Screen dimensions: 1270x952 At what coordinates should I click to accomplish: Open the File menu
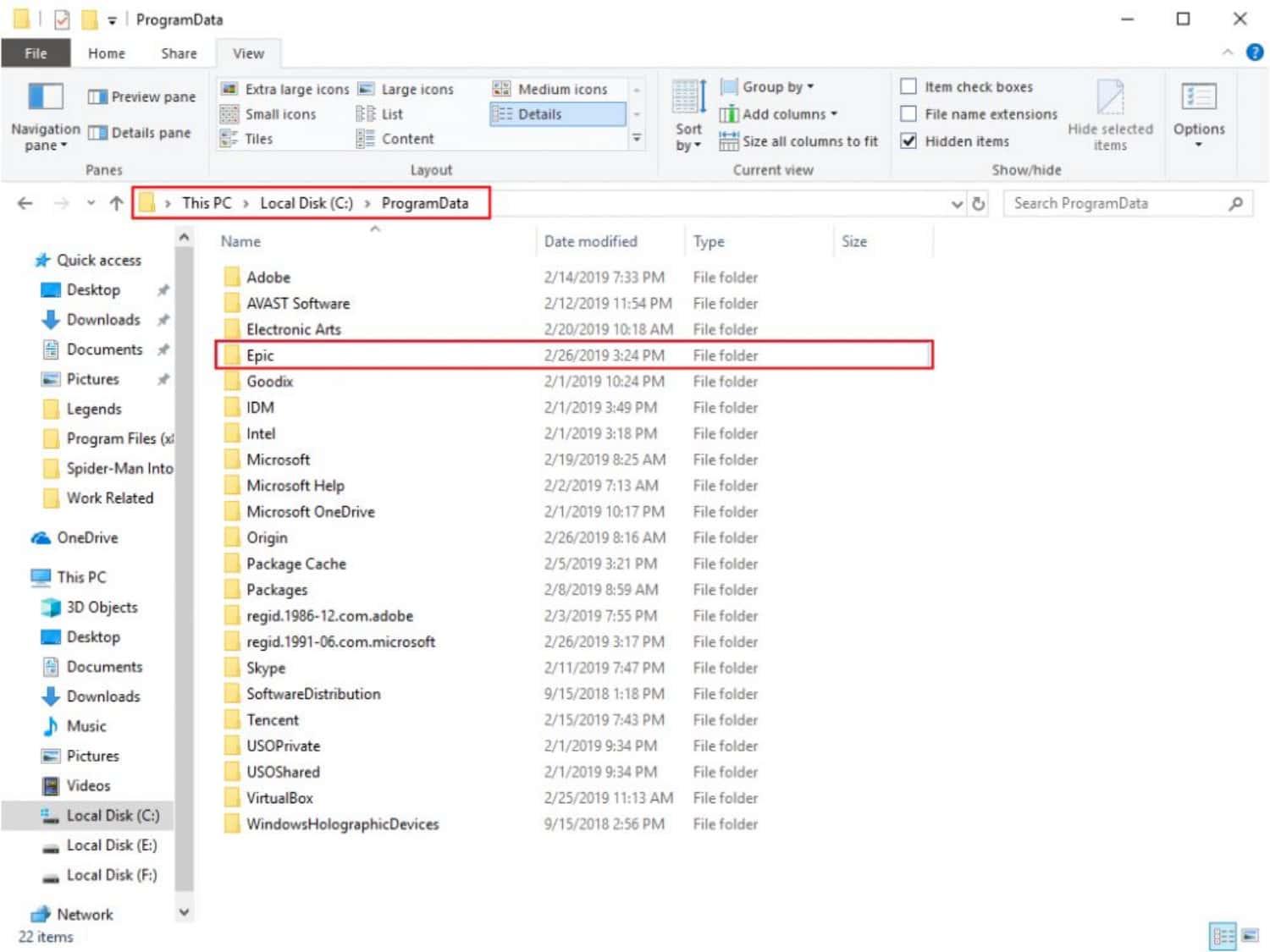click(x=36, y=53)
